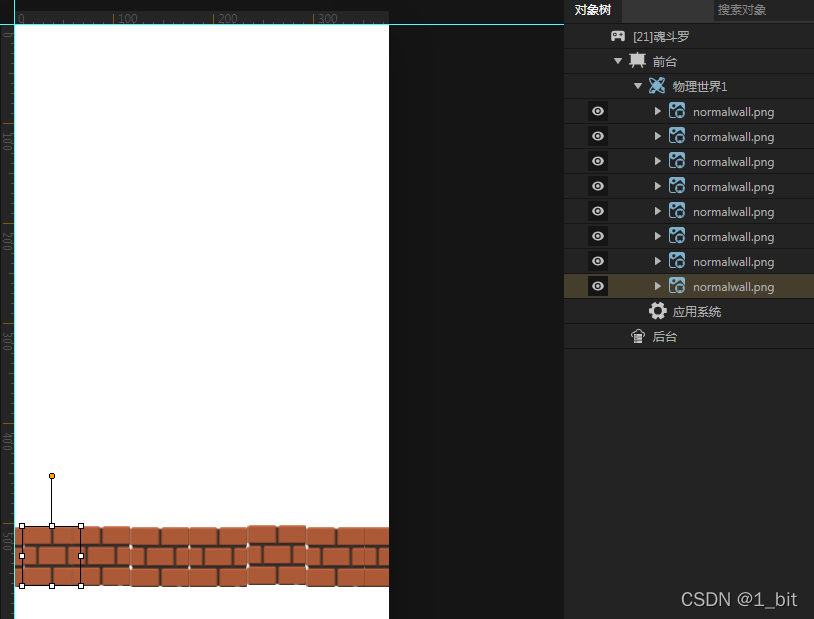The width and height of the screenshot is (814, 619).
Task: Click the raised brick wall segment
Action: pyautogui.click(x=277, y=555)
